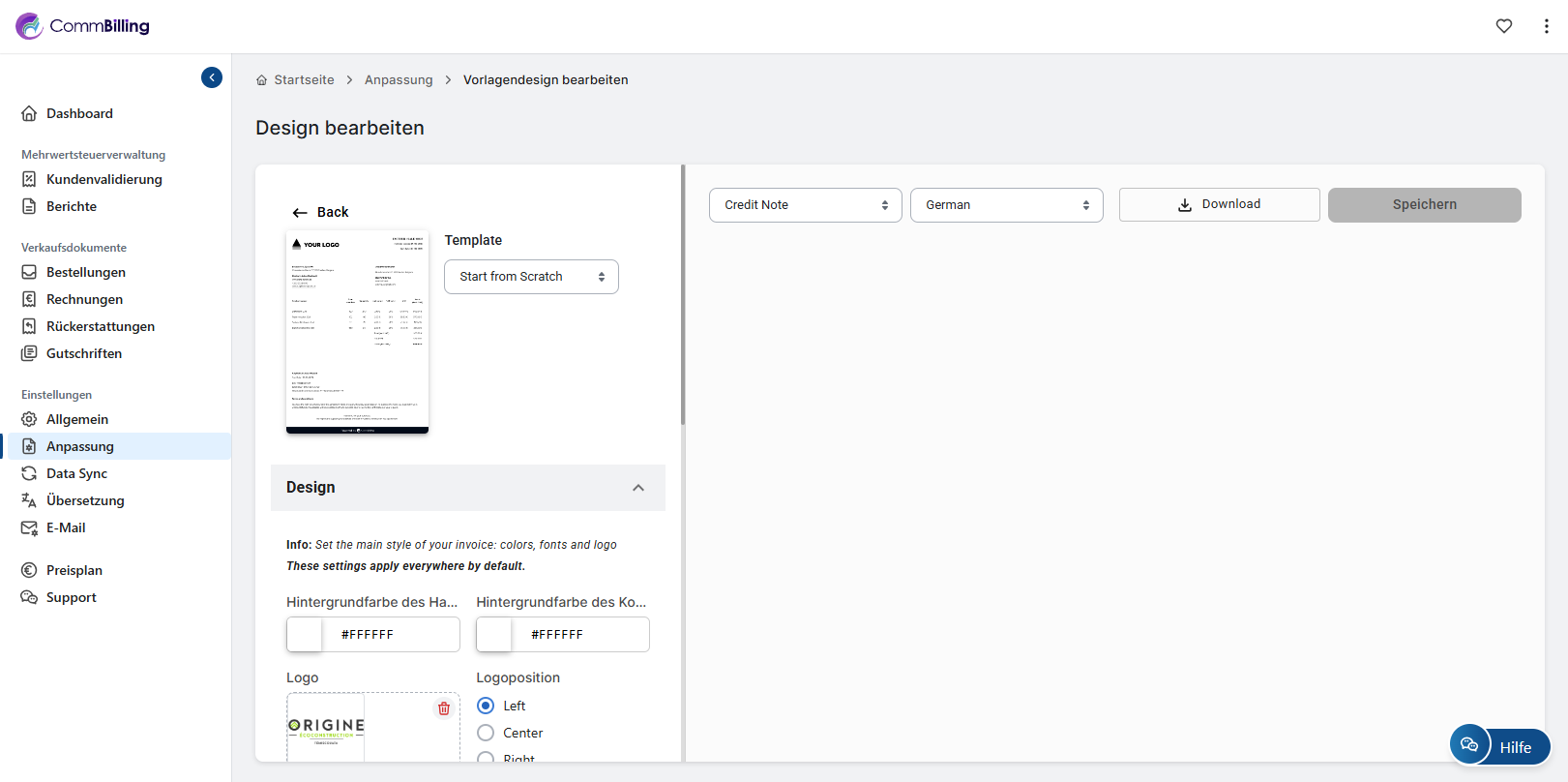Open Data Sync settings page

point(76,473)
